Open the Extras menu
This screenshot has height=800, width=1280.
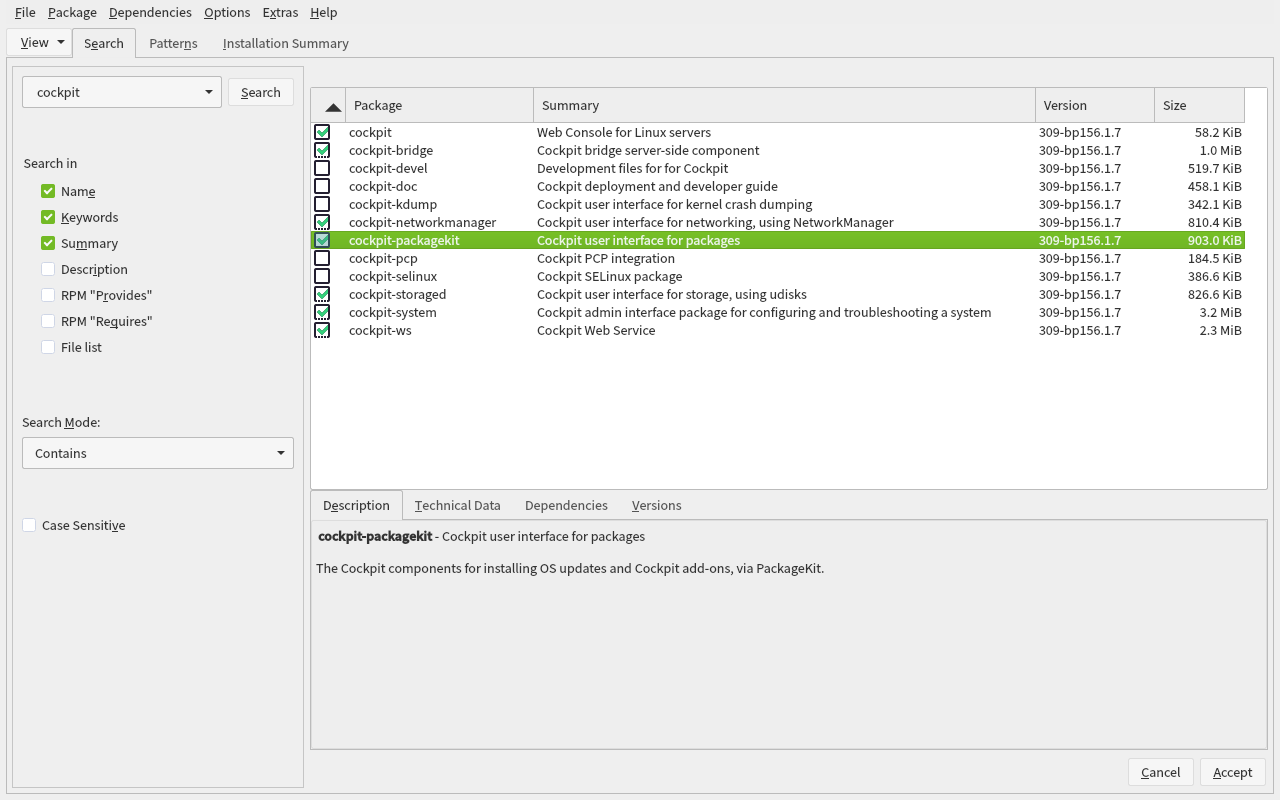tap(280, 12)
